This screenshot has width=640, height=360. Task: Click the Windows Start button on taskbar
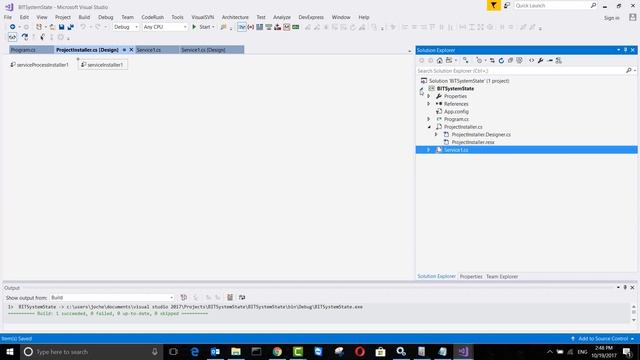10,351
